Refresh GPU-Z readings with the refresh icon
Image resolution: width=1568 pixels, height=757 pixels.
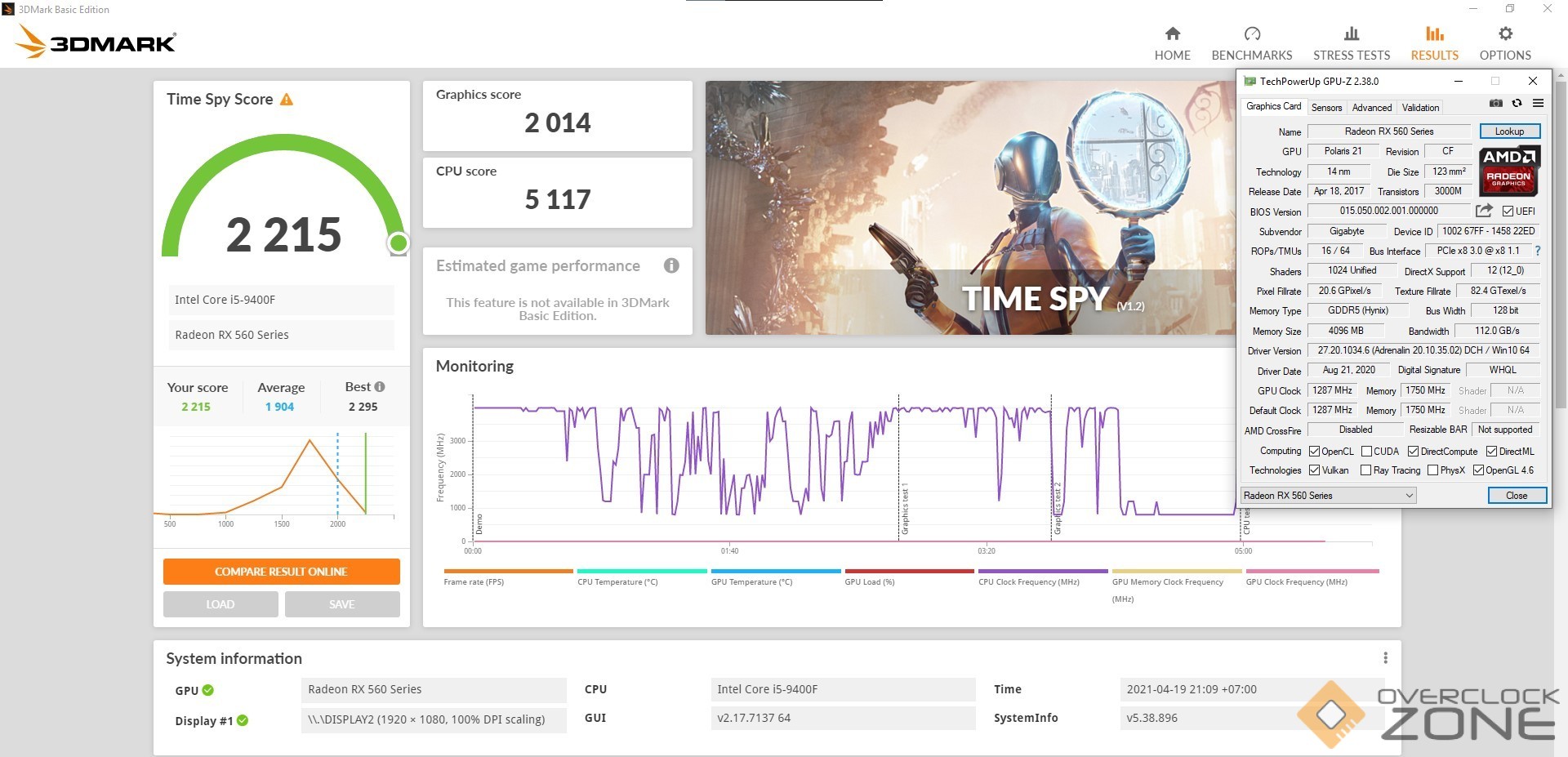pyautogui.click(x=1517, y=104)
